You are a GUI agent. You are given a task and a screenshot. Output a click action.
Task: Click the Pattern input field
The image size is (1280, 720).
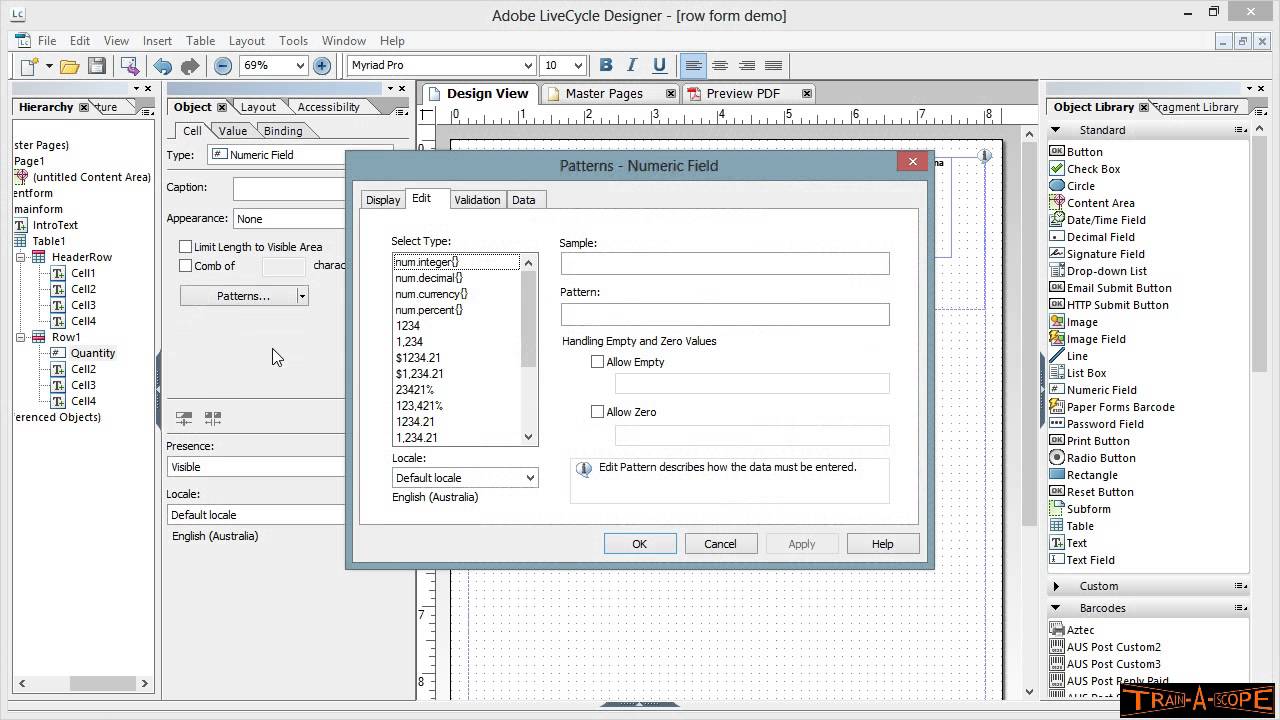[725, 314]
